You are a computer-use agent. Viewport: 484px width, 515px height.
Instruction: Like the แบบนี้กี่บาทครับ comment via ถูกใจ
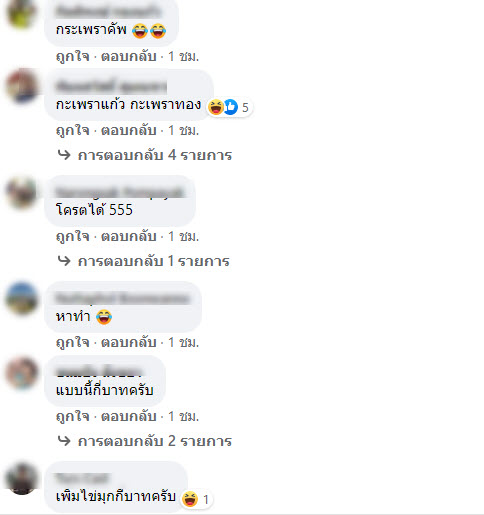point(73,416)
